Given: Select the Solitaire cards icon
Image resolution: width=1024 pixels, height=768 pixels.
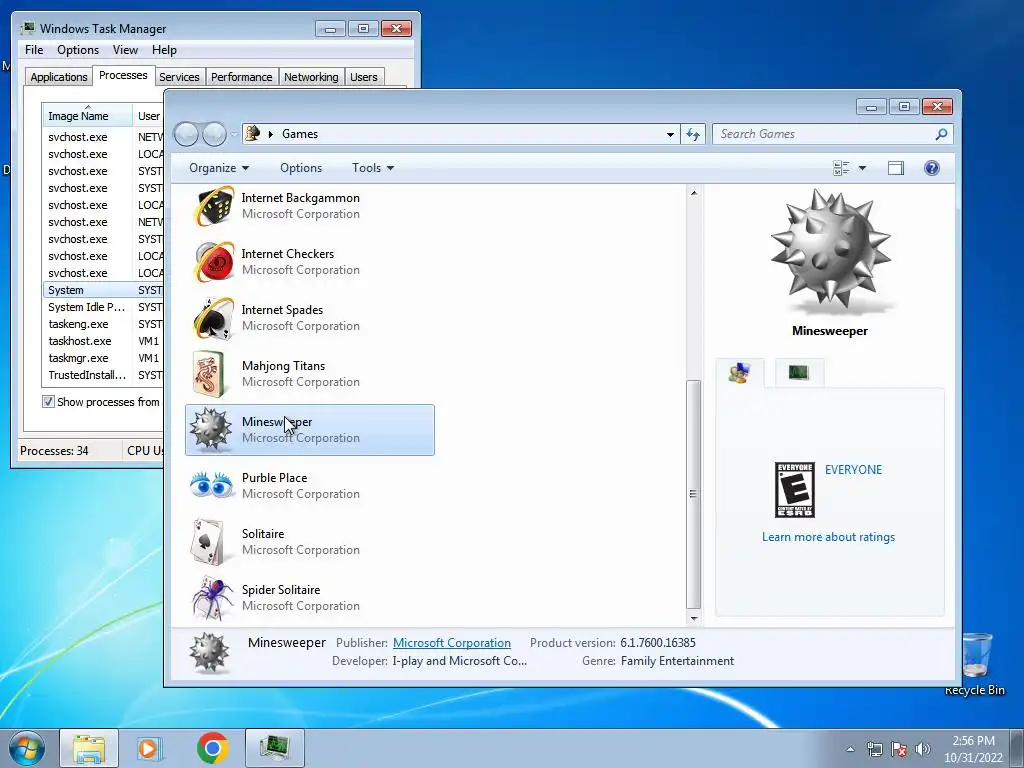Looking at the screenshot, I should (x=209, y=542).
